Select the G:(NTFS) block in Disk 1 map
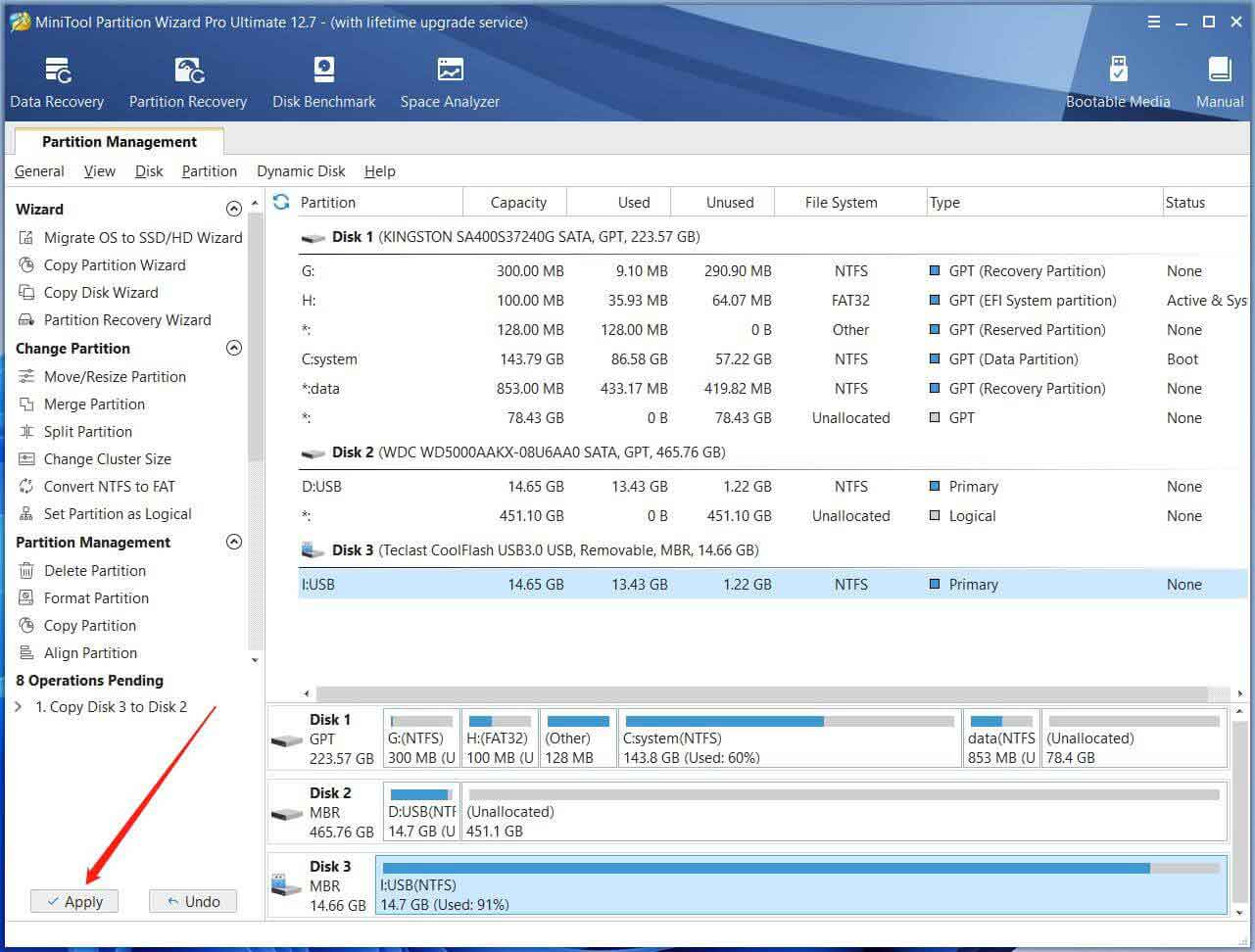 click(421, 738)
